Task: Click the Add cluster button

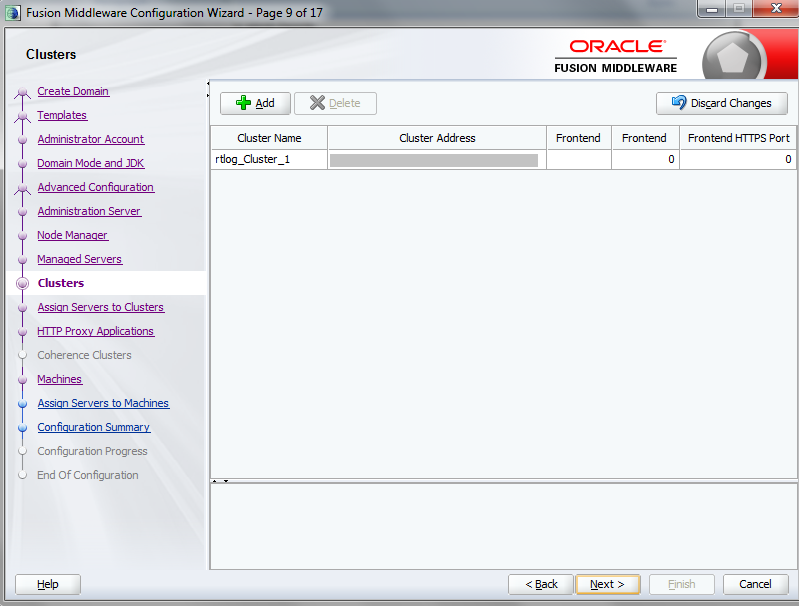Action: 255,103
